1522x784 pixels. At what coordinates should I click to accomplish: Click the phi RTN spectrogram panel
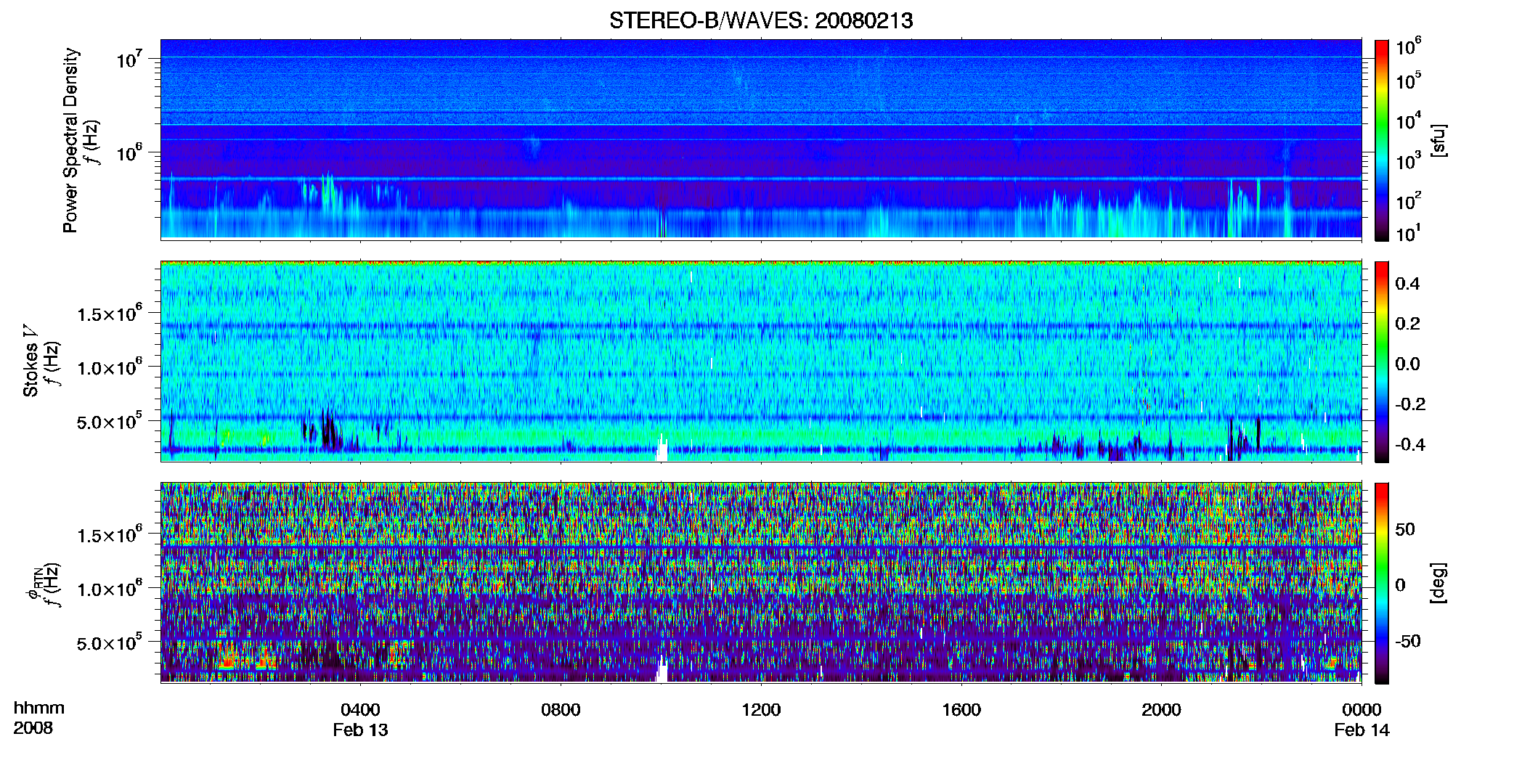click(761, 583)
